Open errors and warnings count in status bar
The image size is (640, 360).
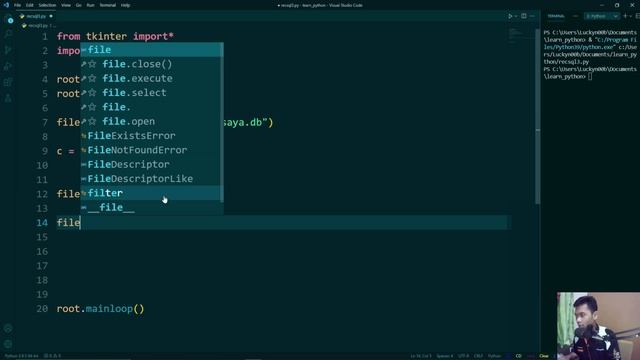coord(52,356)
